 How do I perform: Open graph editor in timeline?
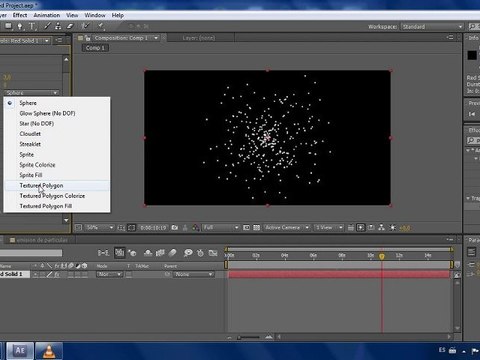coord(213,253)
